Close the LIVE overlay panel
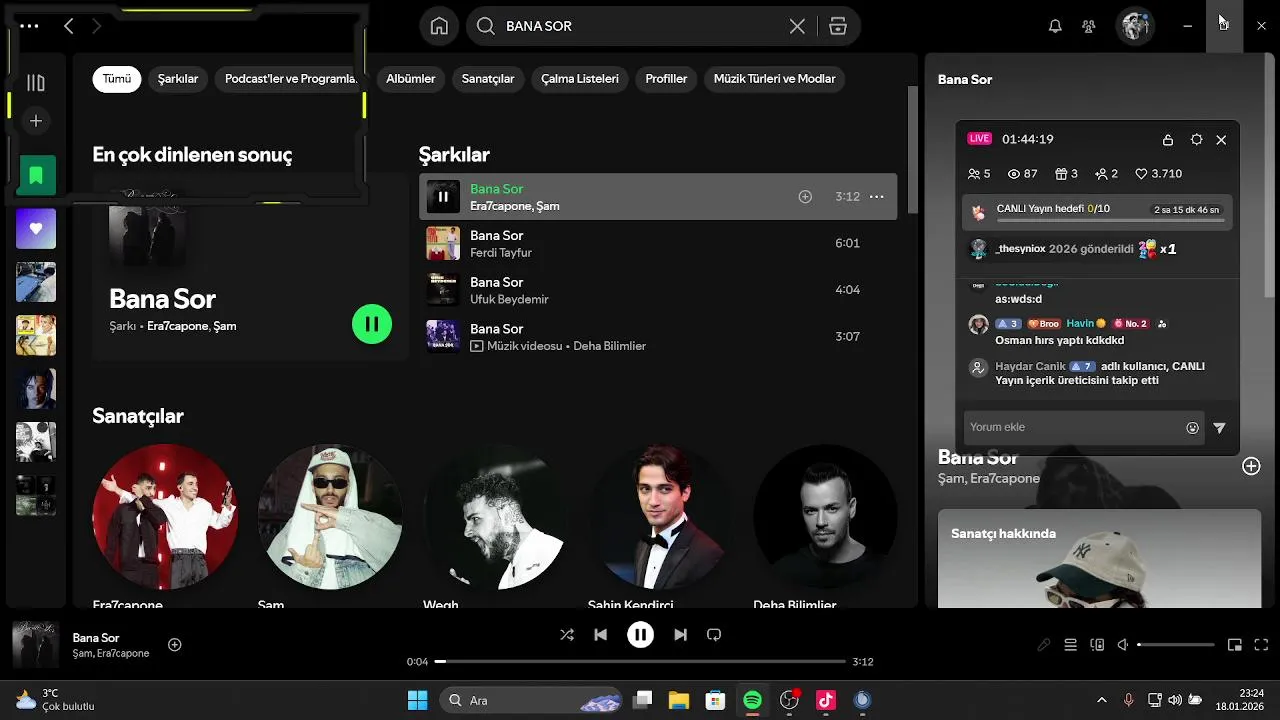Image resolution: width=1280 pixels, height=720 pixels. click(x=1221, y=140)
